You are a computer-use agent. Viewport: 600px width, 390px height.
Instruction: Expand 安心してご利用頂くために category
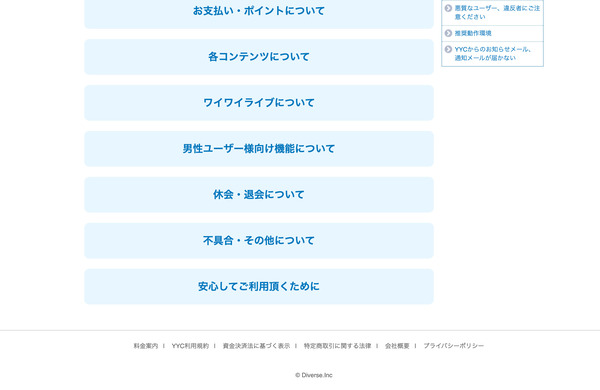259,287
